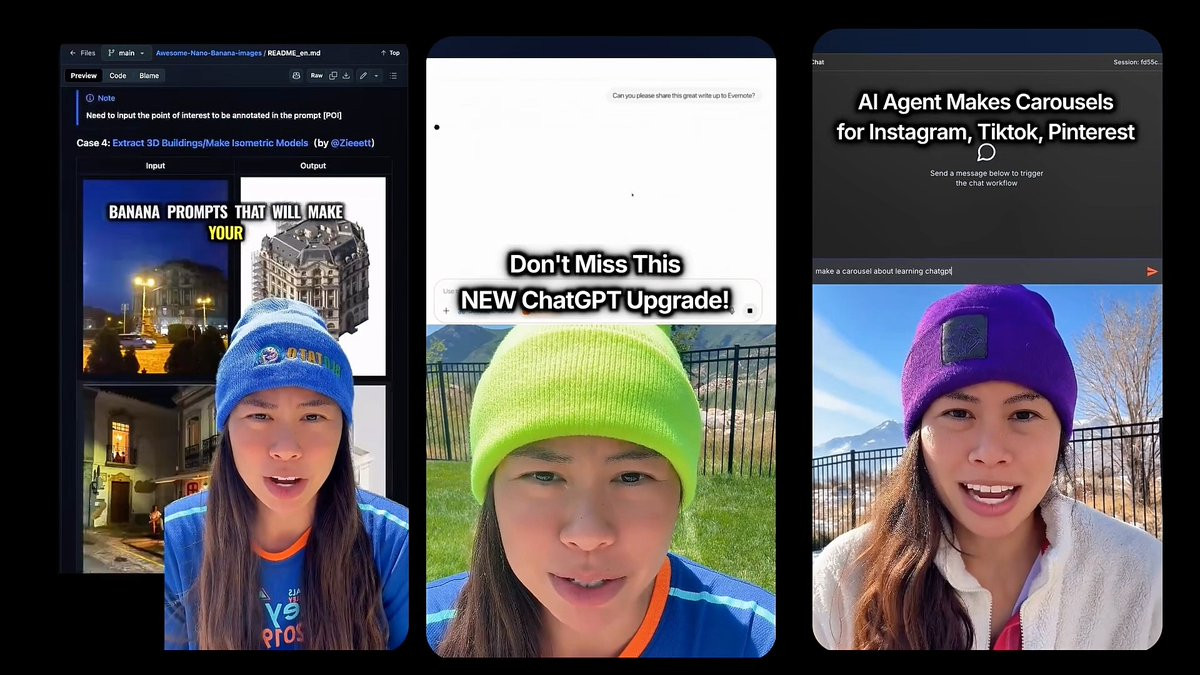Screen dimensions: 1200x675
Task: Click the chat bubble icon
Action: click(986, 153)
